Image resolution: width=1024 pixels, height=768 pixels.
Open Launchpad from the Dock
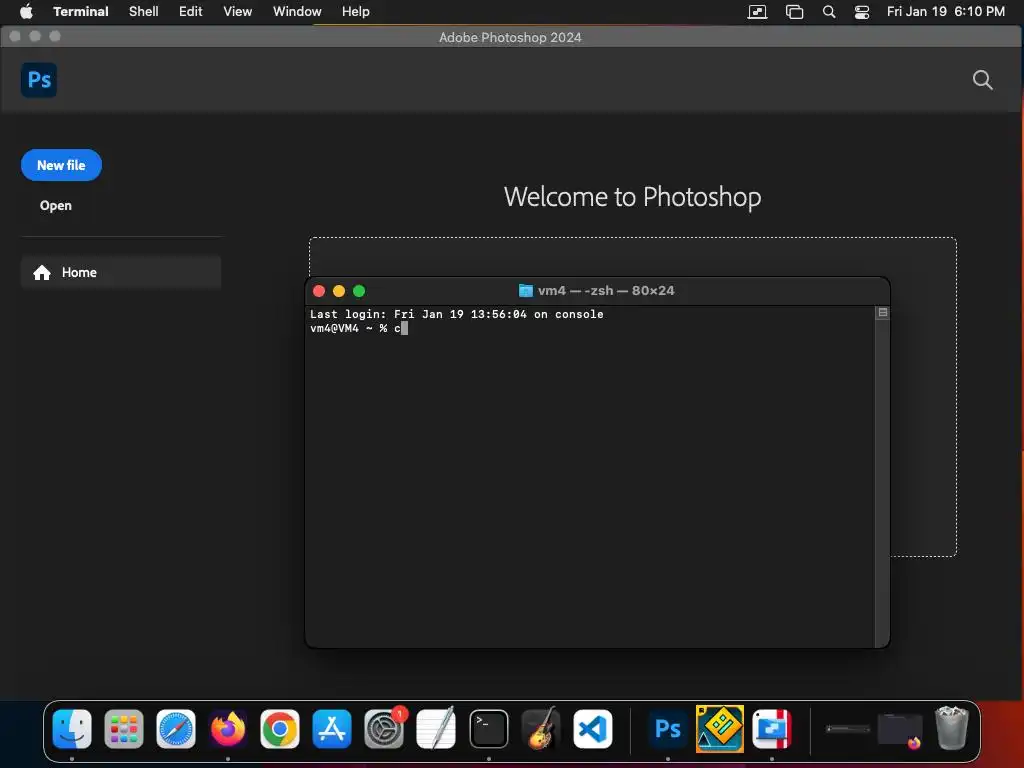[123, 729]
